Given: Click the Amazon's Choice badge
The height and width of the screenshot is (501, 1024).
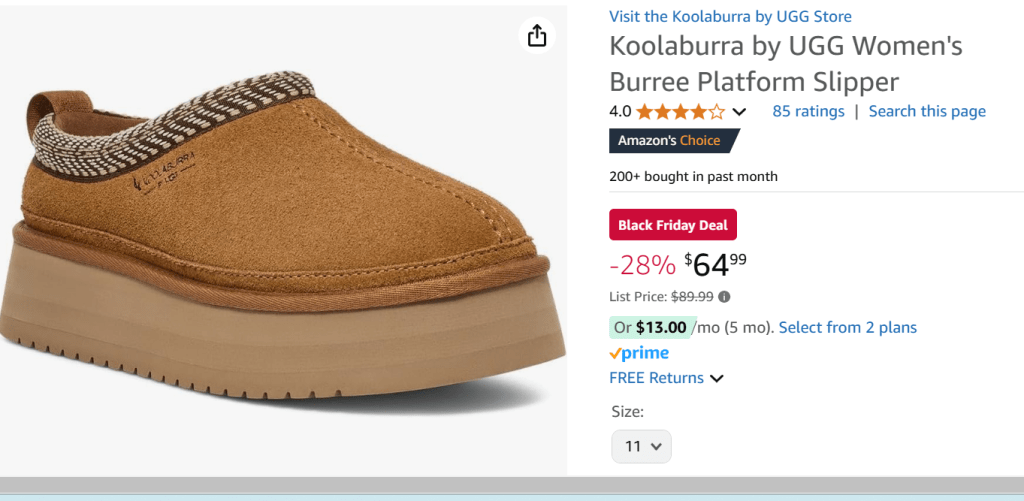Looking at the screenshot, I should 672,141.
